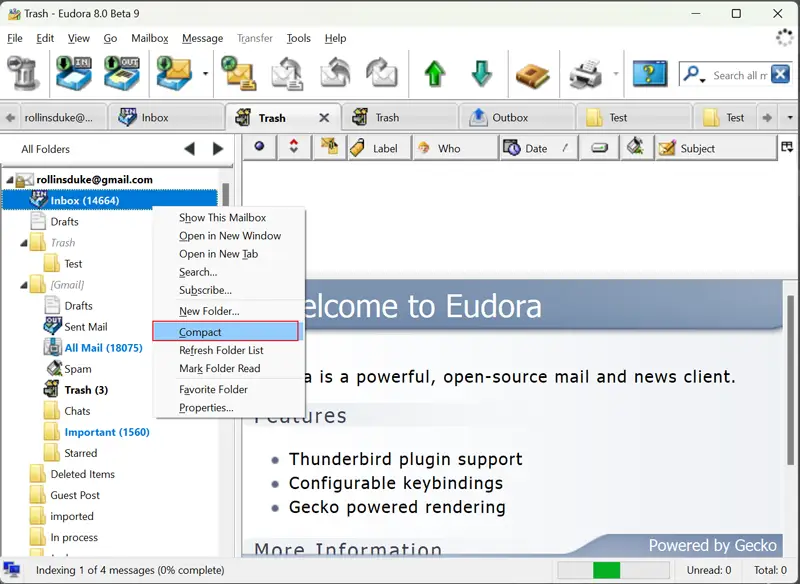This screenshot has width=800, height=584.
Task: Sort by status column header
Action: (x=259, y=147)
